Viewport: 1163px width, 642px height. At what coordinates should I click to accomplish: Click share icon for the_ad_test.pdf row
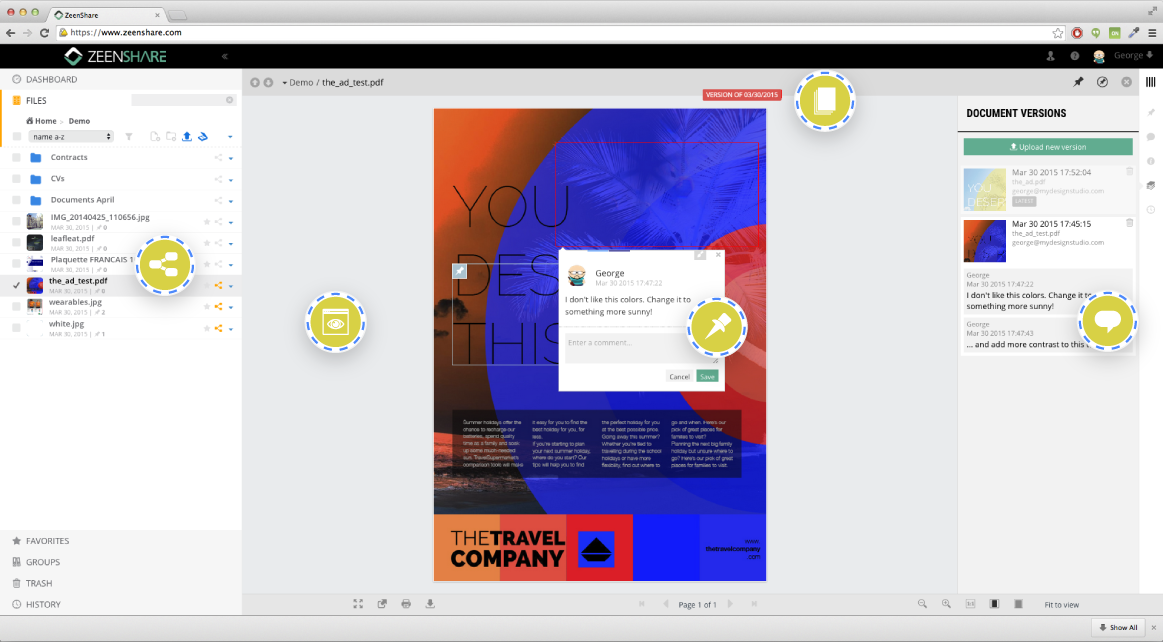(219, 285)
